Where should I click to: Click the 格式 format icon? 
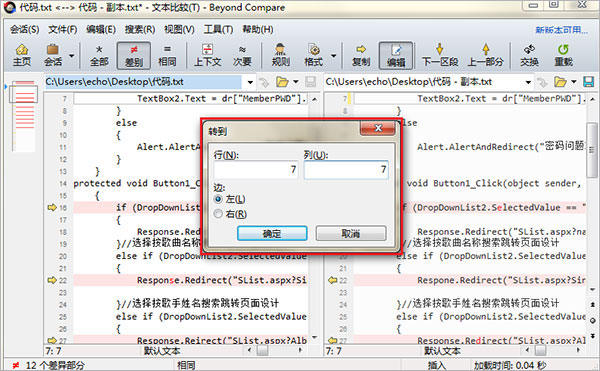click(x=314, y=55)
